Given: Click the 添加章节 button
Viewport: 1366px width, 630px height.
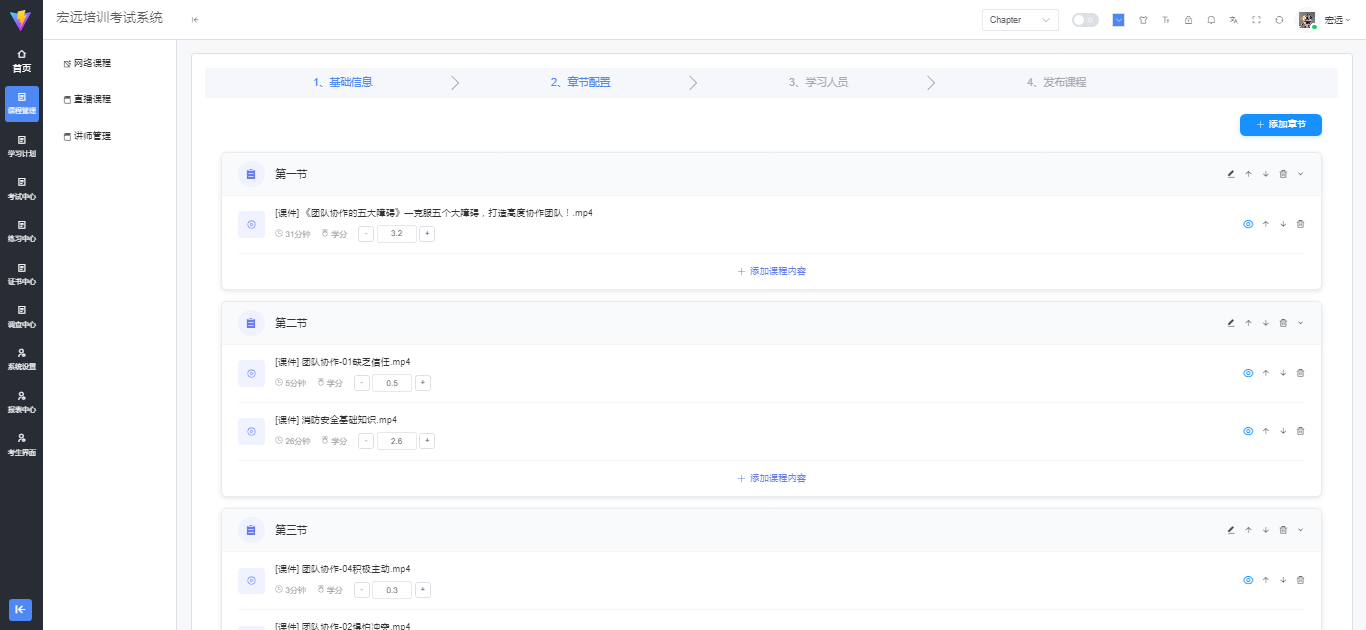Looking at the screenshot, I should click(1280, 124).
